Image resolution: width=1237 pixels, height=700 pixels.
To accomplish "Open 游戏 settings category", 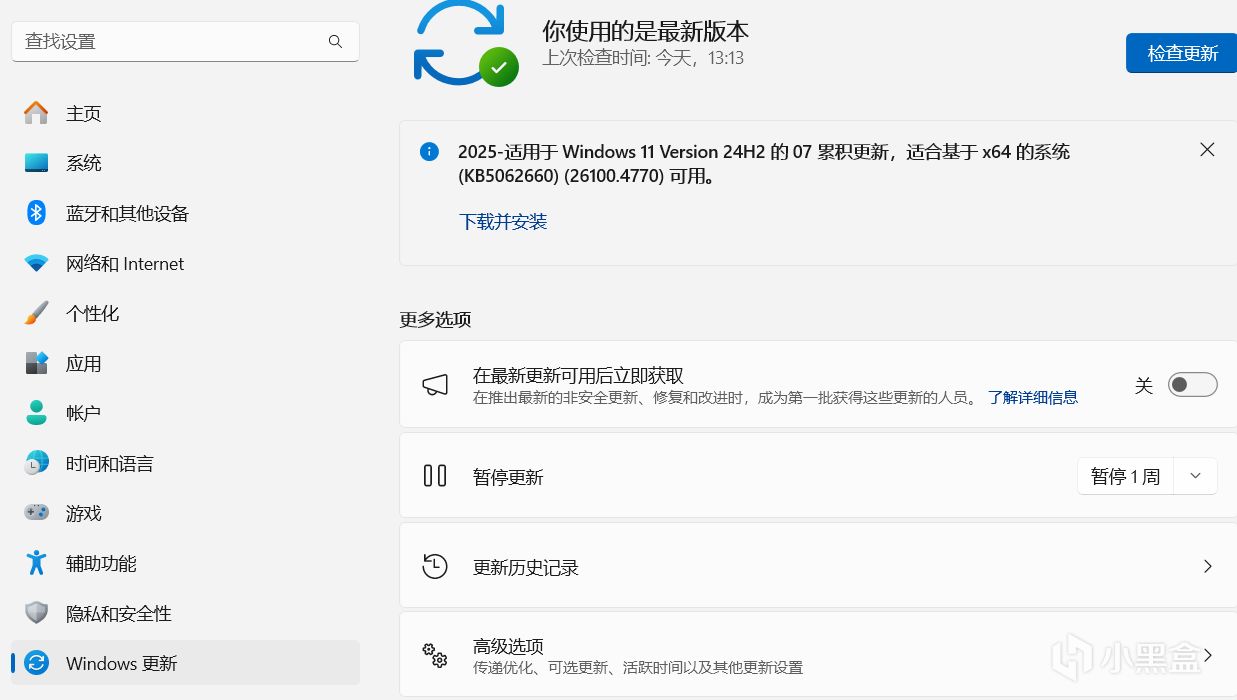I will 185,513.
